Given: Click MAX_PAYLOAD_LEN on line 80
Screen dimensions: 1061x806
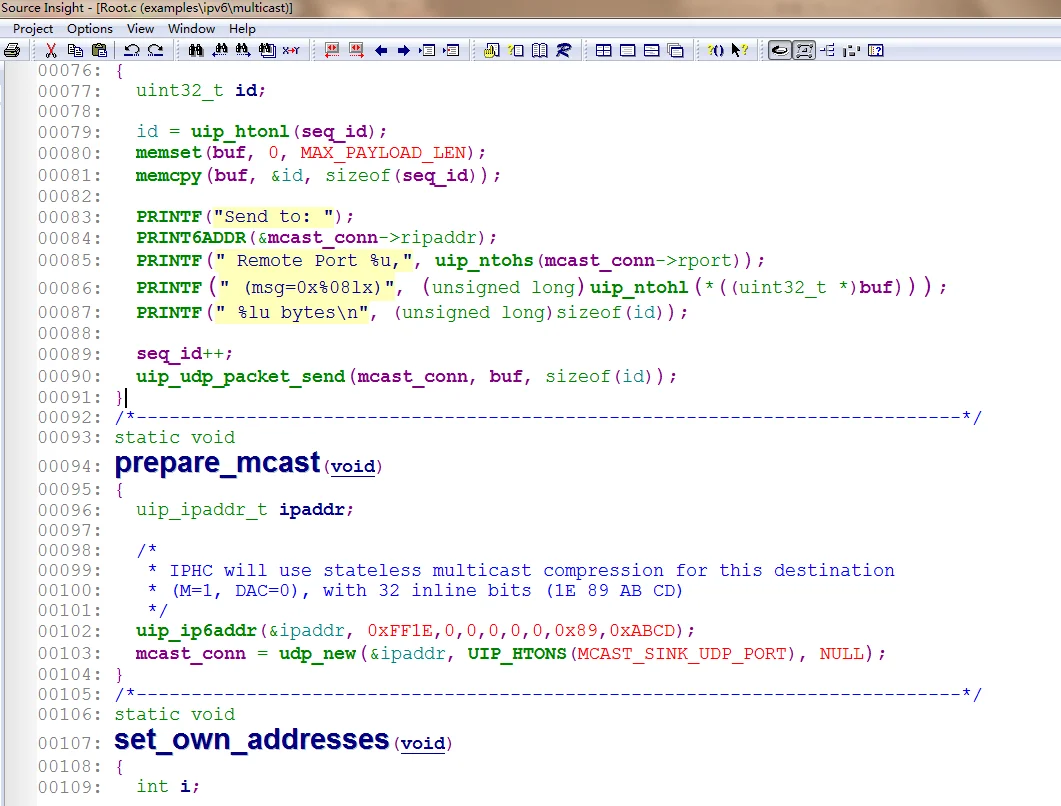Looking at the screenshot, I should (383, 153).
